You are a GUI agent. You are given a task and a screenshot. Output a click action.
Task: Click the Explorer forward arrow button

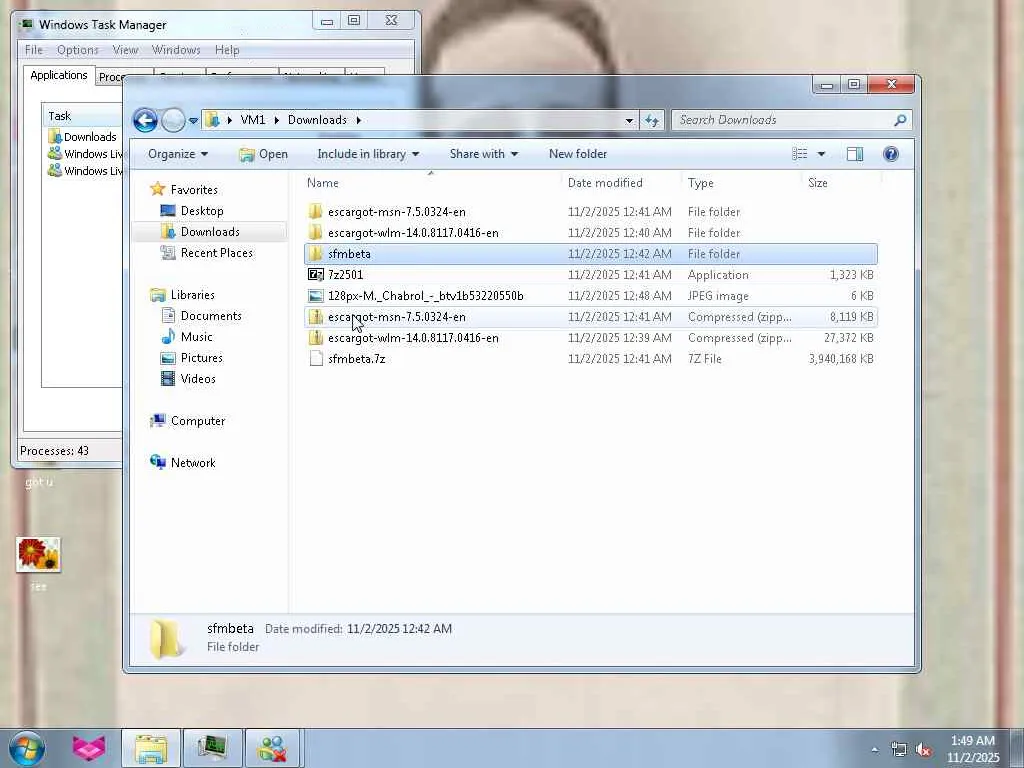pyautogui.click(x=173, y=120)
